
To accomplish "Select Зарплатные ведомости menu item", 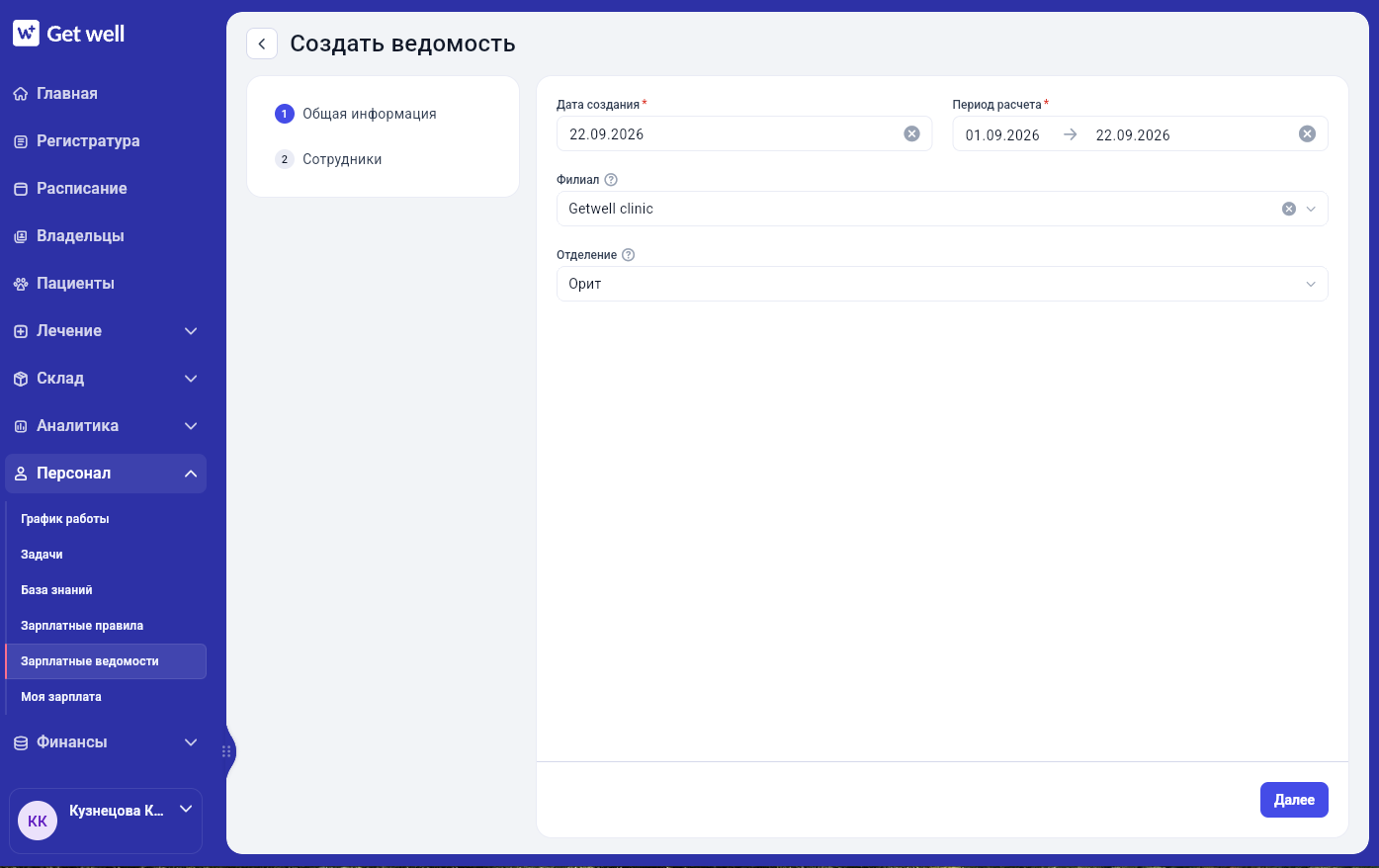I will [106, 661].
